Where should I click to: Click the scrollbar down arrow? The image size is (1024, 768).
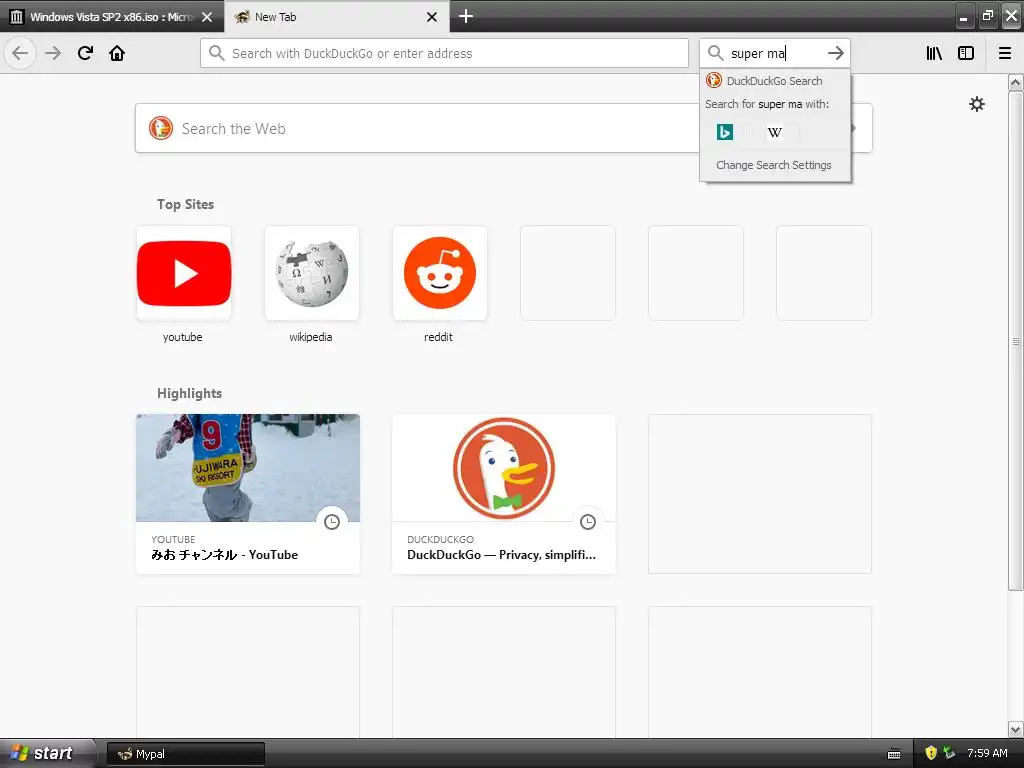[1015, 729]
